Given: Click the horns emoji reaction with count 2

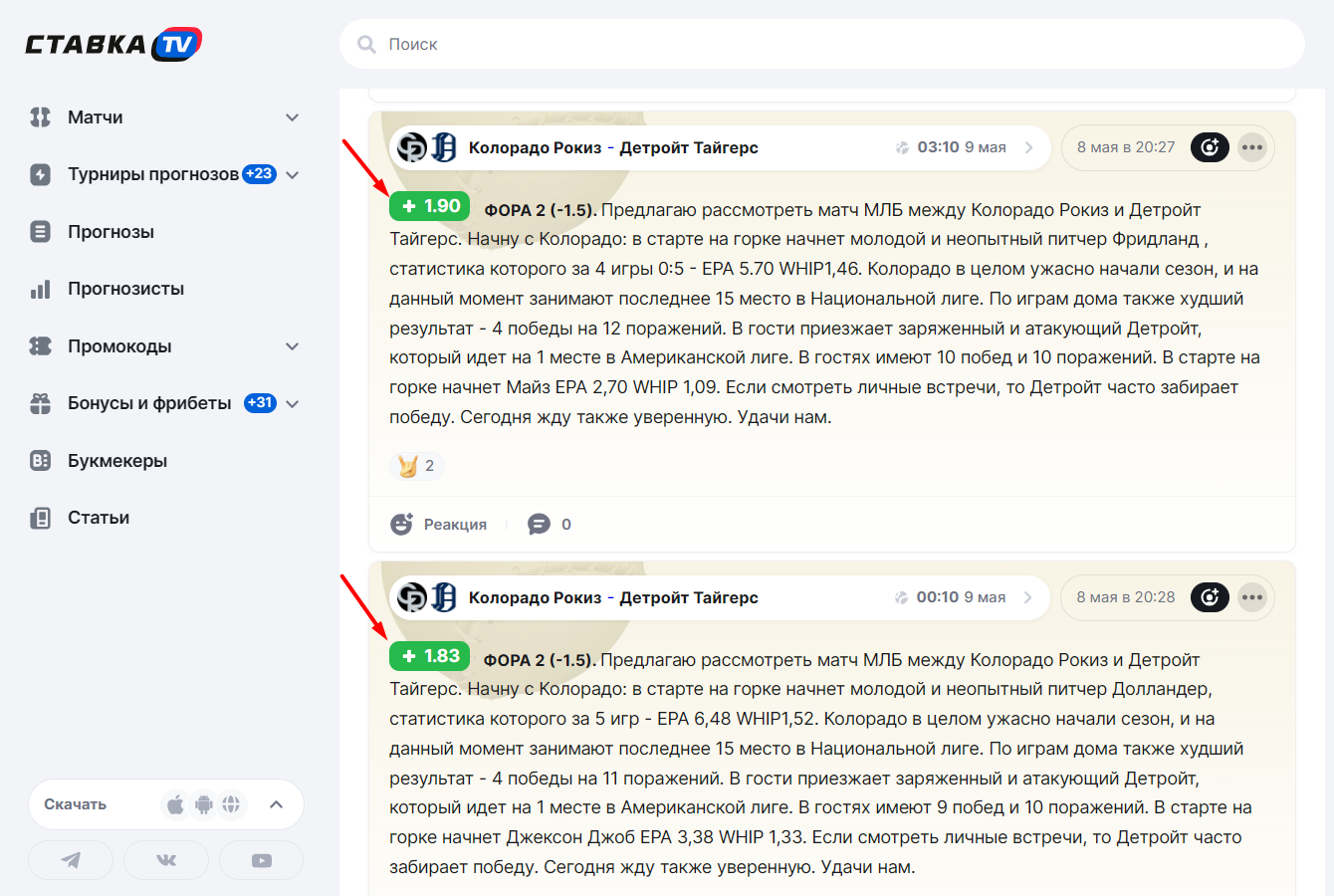Looking at the screenshot, I should pyautogui.click(x=417, y=465).
